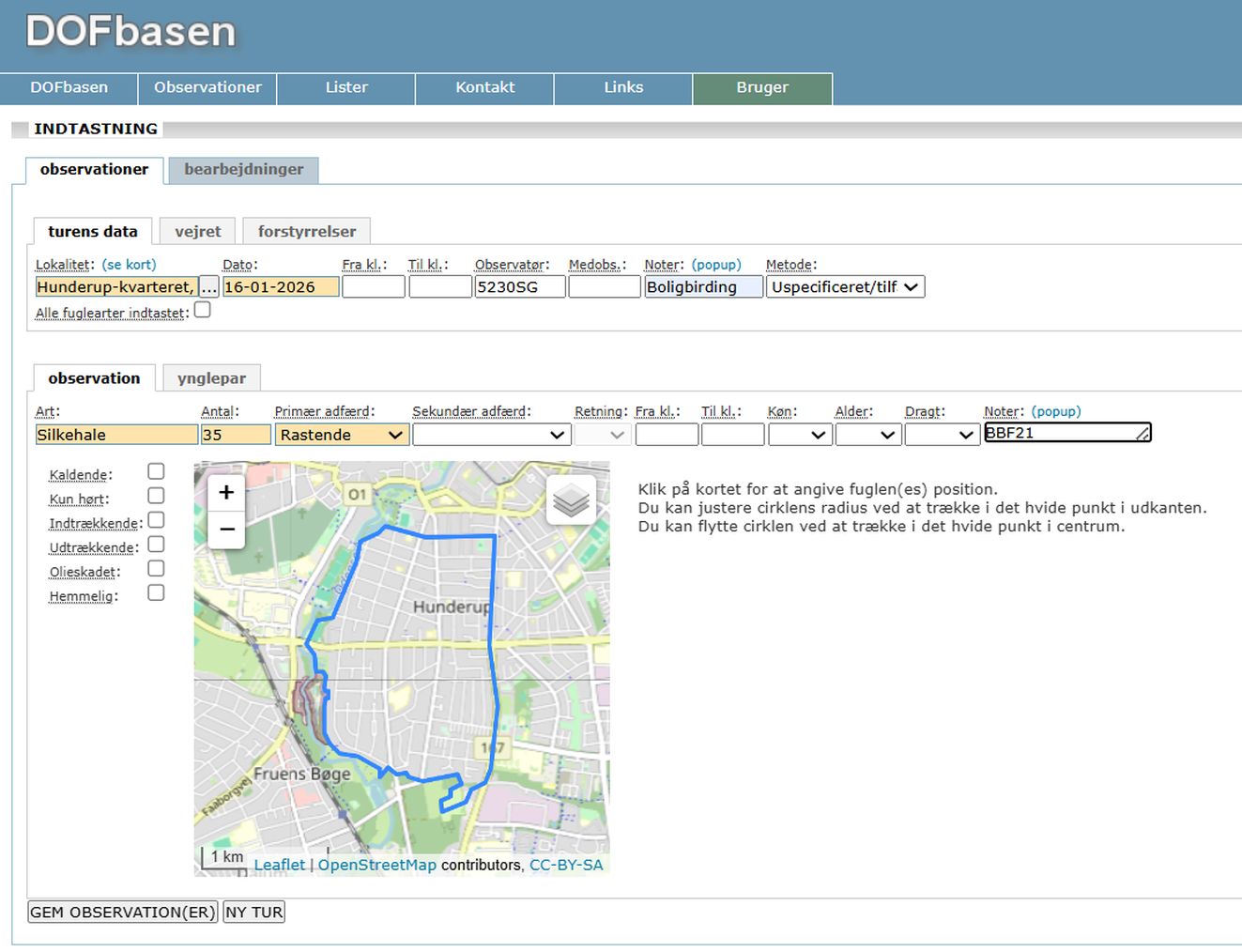
Task: Click the GEM OBSERVATION(ER) button
Action: click(123, 913)
